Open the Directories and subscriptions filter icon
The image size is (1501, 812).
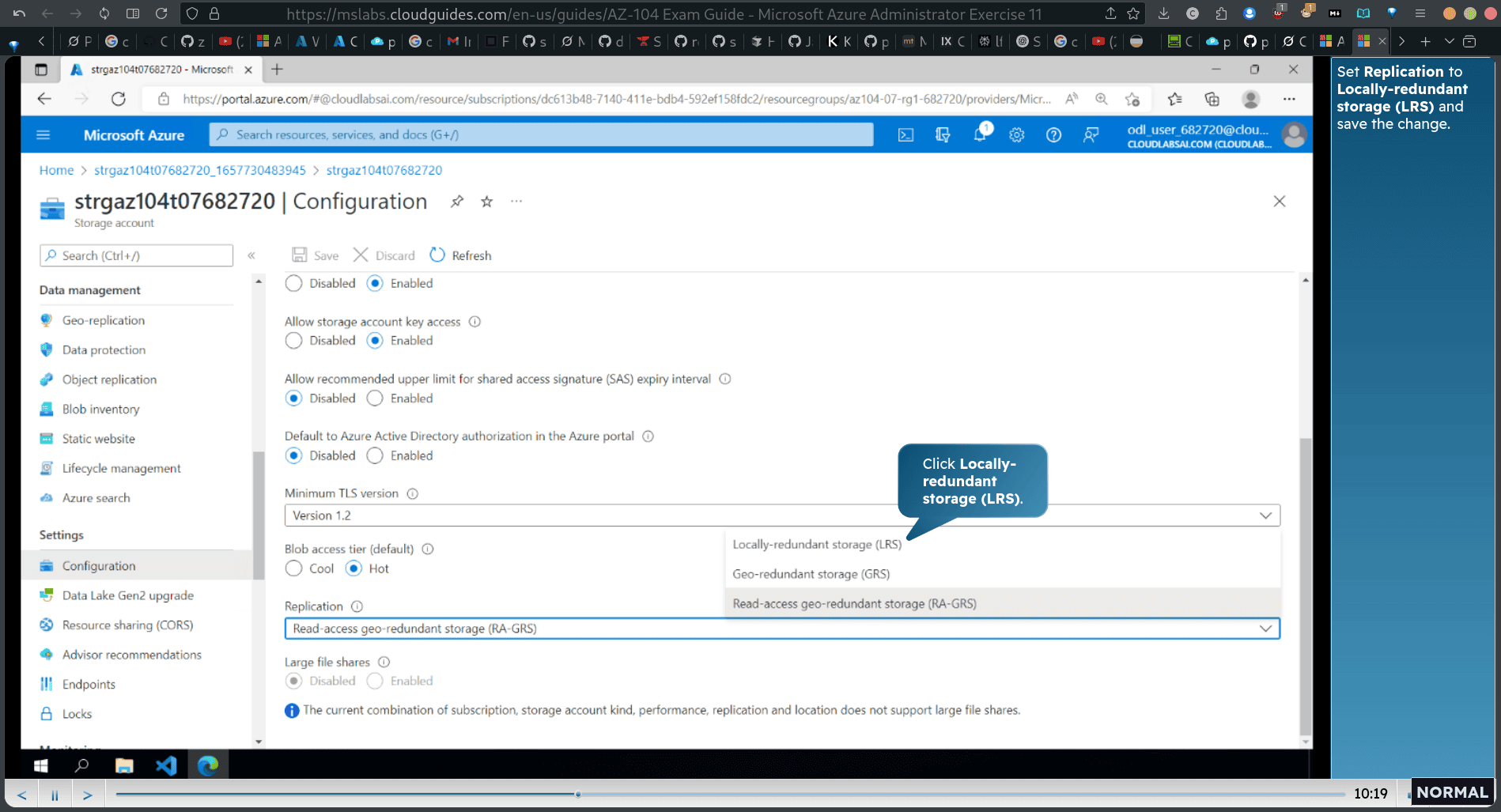click(943, 135)
